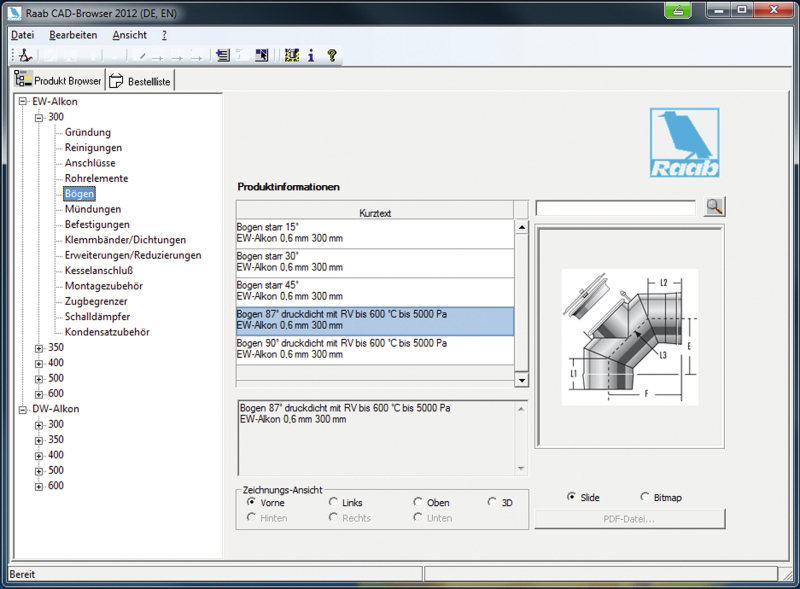
Task: Select the Anschlüsse tree item
Action: (90, 163)
